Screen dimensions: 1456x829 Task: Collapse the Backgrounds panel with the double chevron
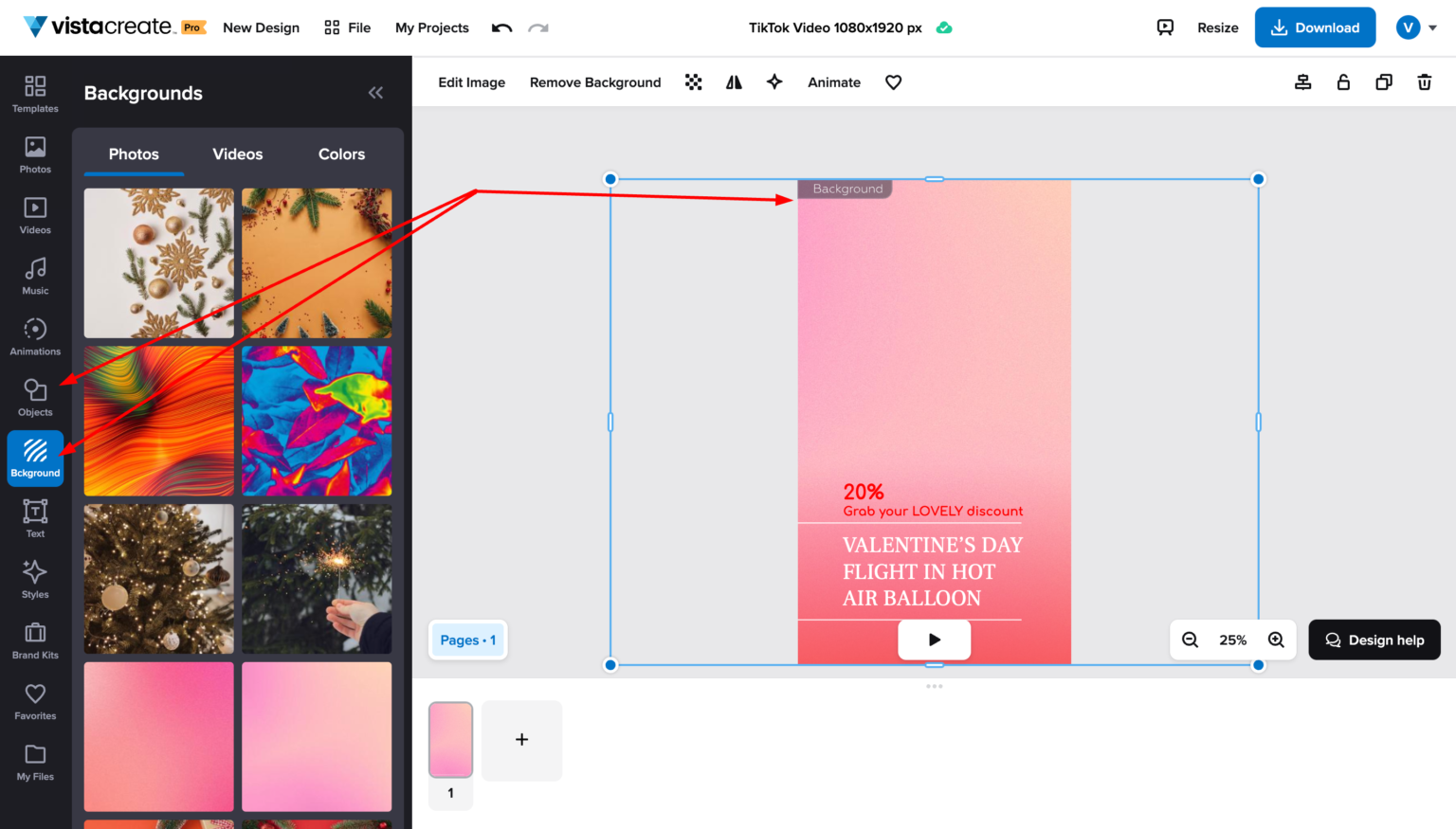coord(375,92)
